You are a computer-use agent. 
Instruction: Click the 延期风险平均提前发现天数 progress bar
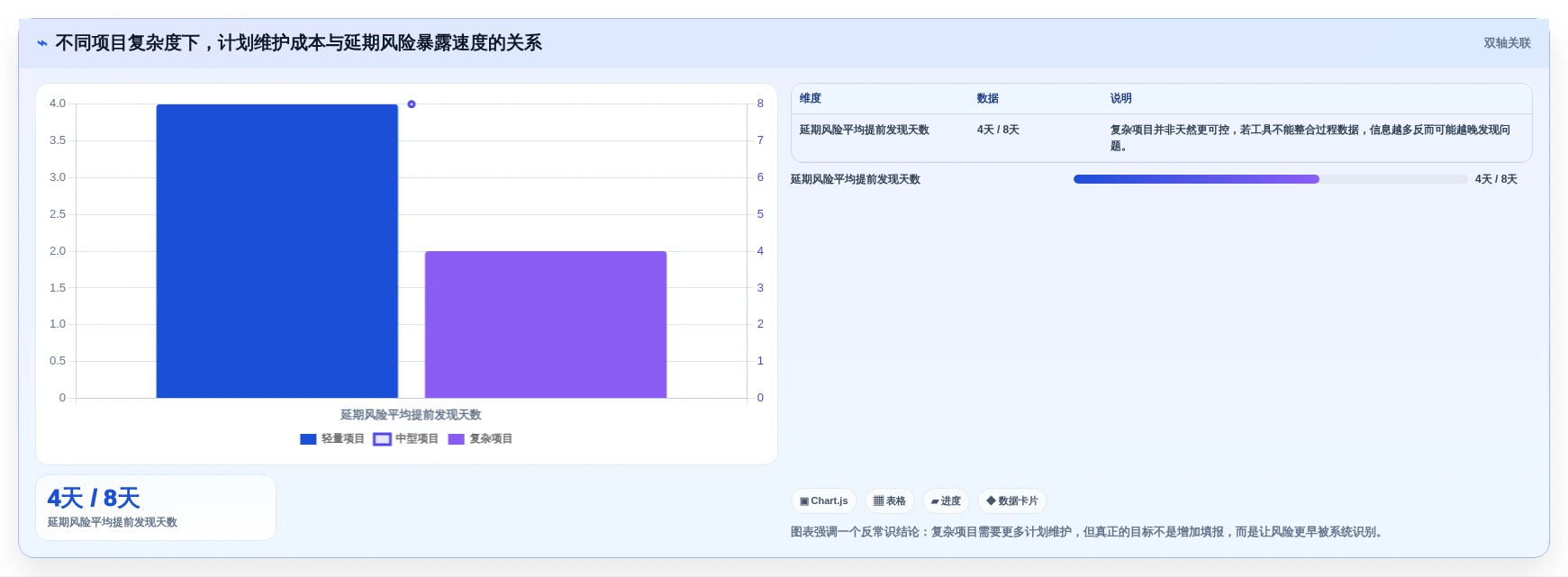(x=1271, y=179)
